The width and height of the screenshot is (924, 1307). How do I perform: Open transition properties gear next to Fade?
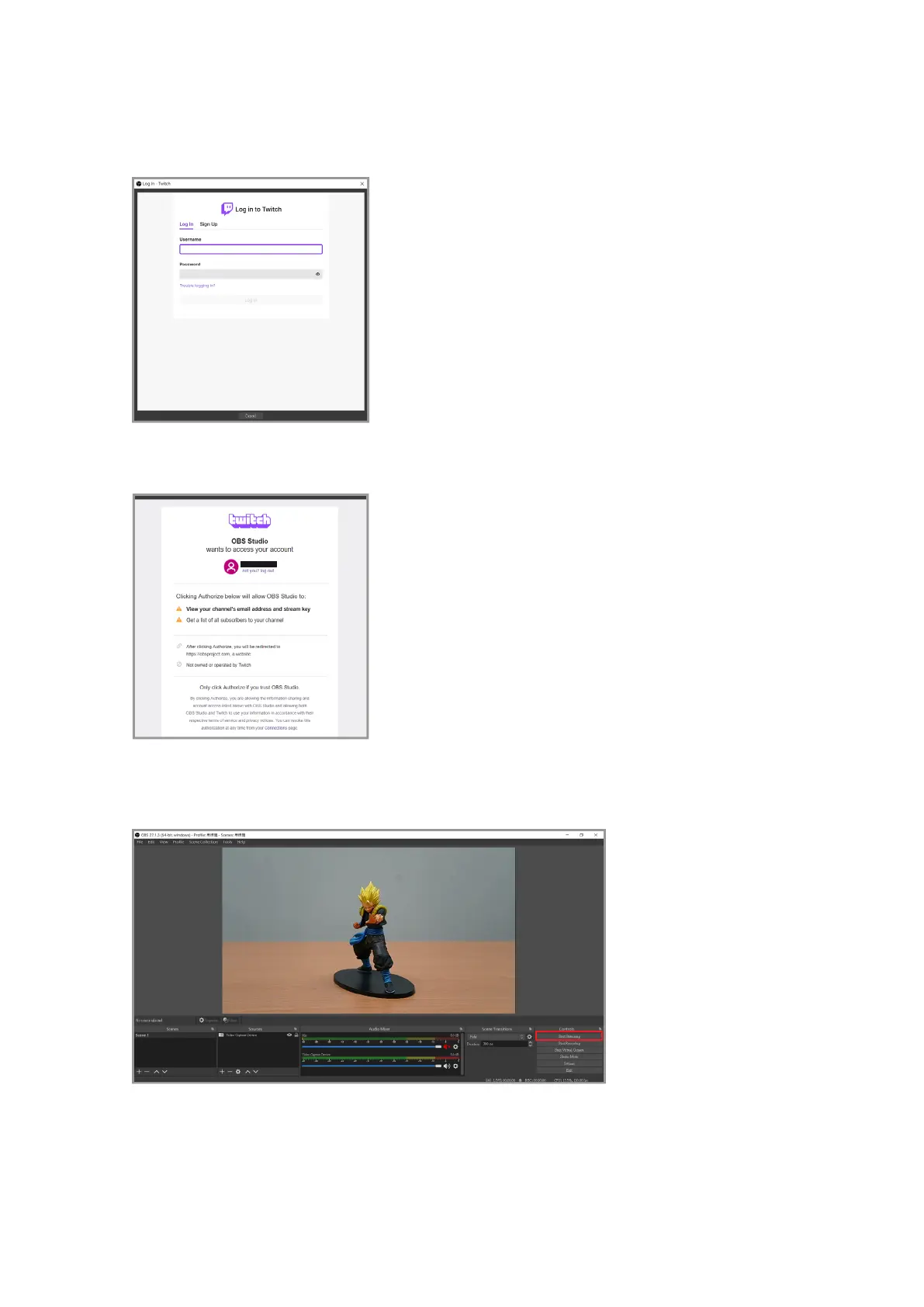pyautogui.click(x=530, y=1036)
